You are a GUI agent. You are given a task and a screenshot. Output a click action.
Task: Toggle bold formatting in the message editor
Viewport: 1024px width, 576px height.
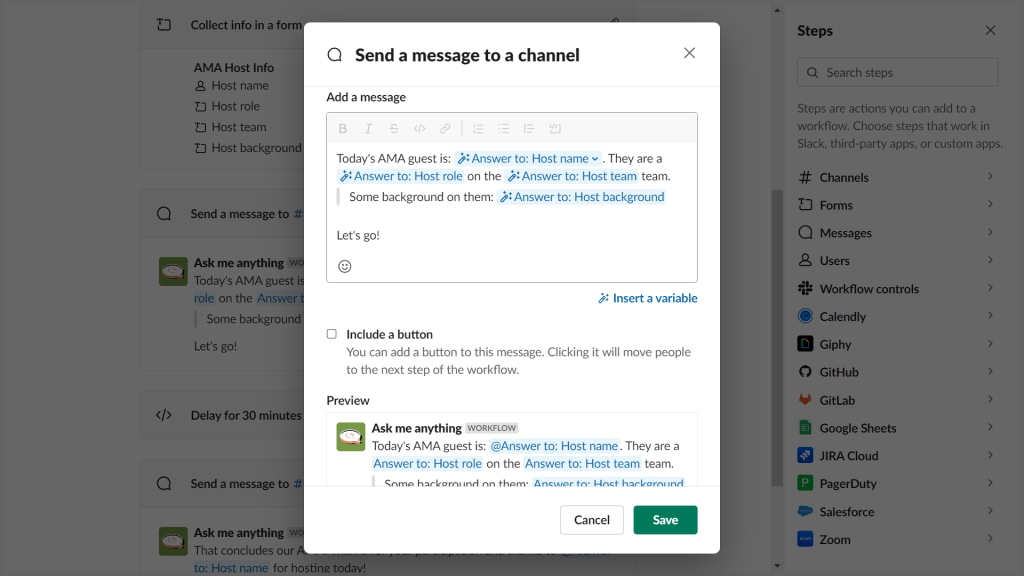(x=343, y=128)
